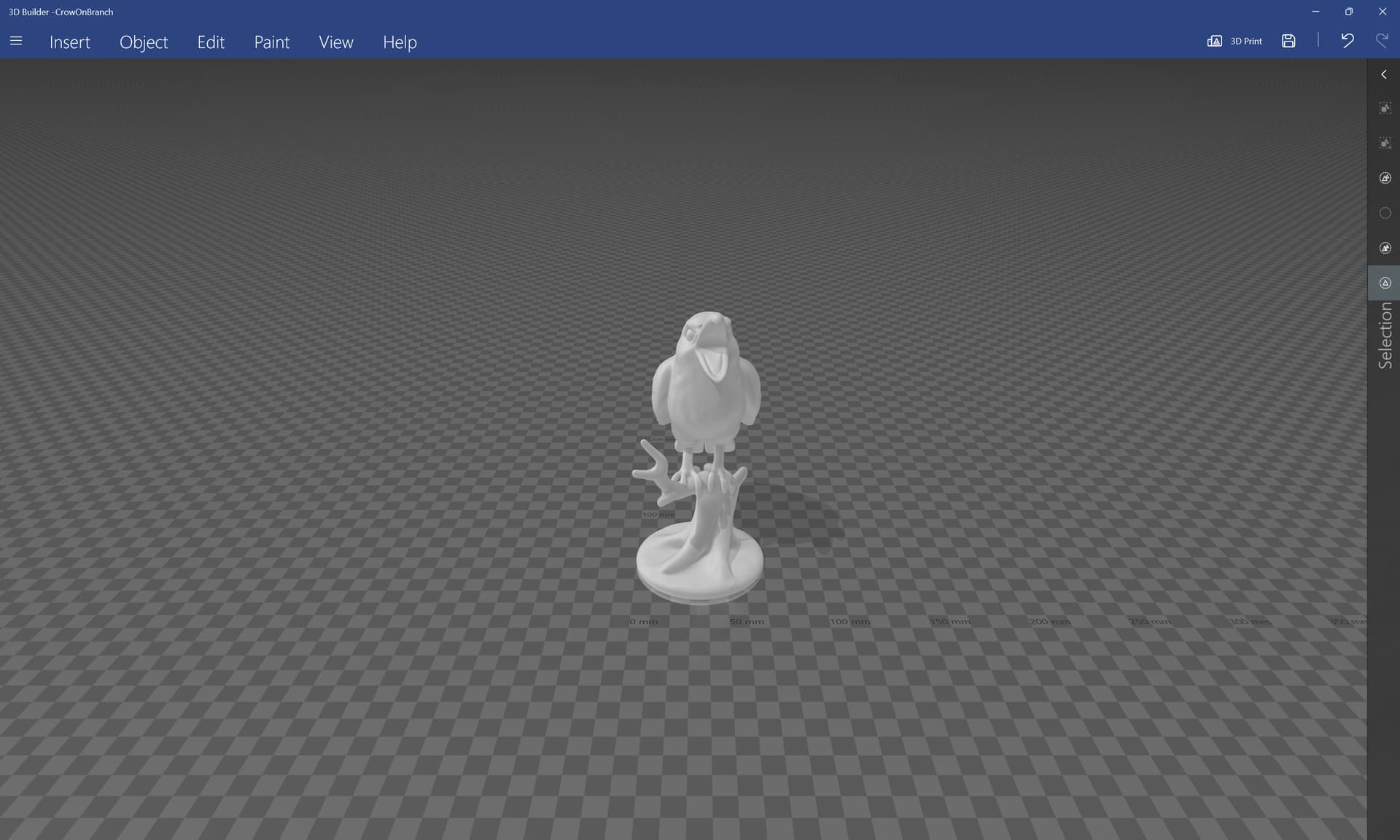
Task: Click the dashed-circle shapes icon with plus
Action: (1385, 178)
